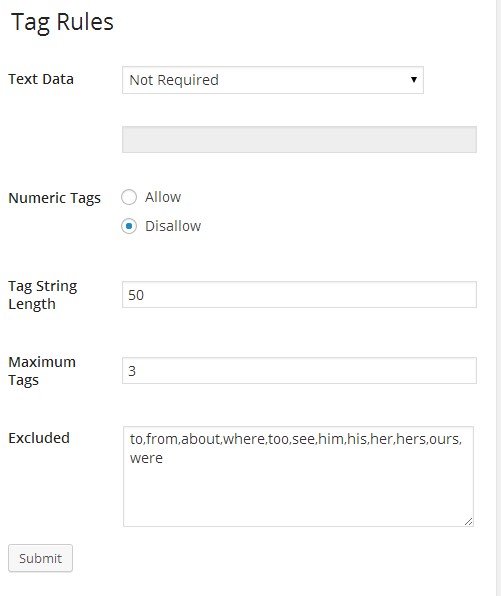
Task: Click the Allow label text
Action: [163, 197]
